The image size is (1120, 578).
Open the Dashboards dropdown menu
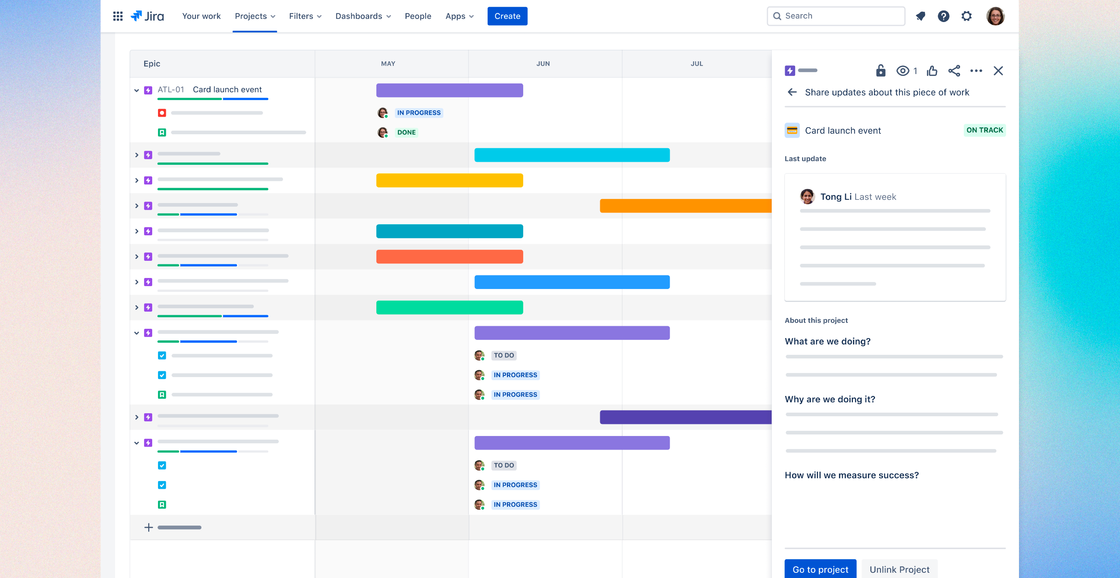[x=362, y=16]
